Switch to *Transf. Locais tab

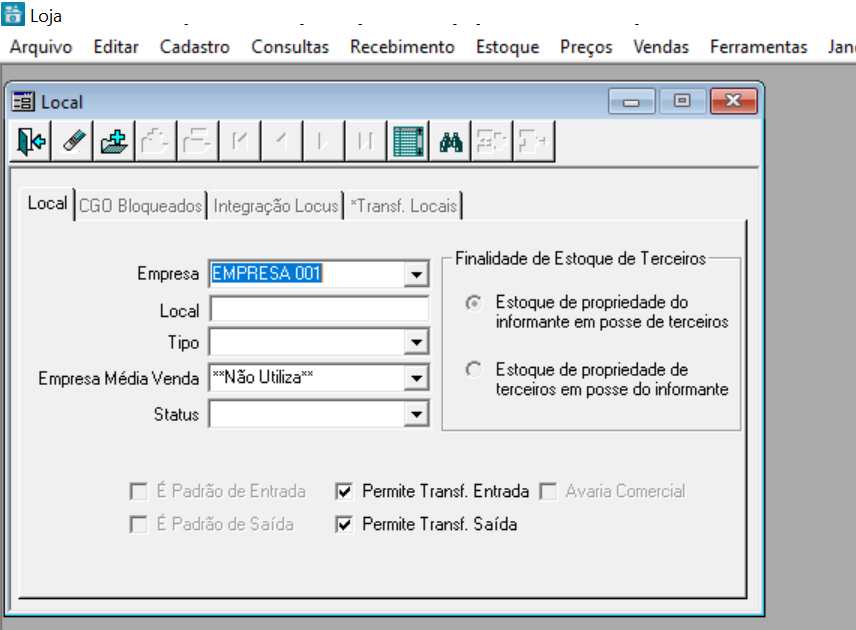click(403, 206)
